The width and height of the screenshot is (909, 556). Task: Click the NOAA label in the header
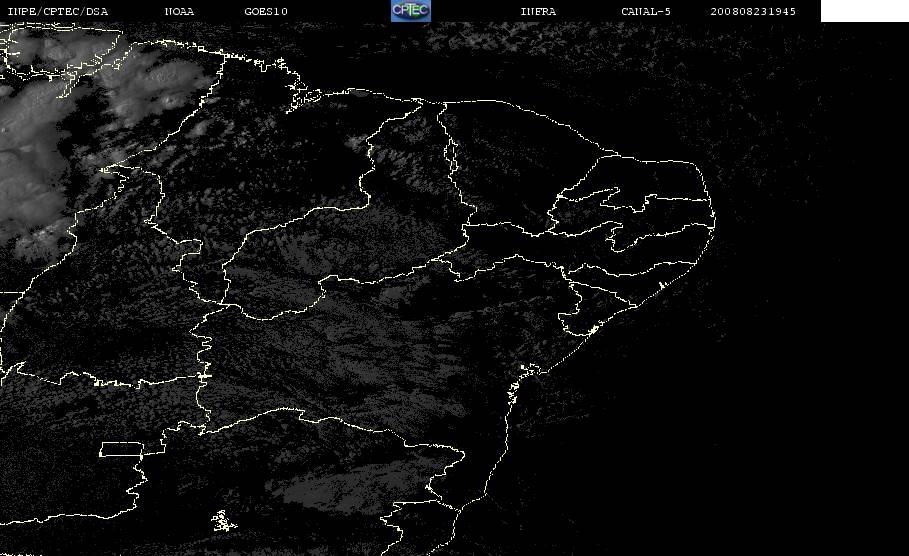coord(179,11)
